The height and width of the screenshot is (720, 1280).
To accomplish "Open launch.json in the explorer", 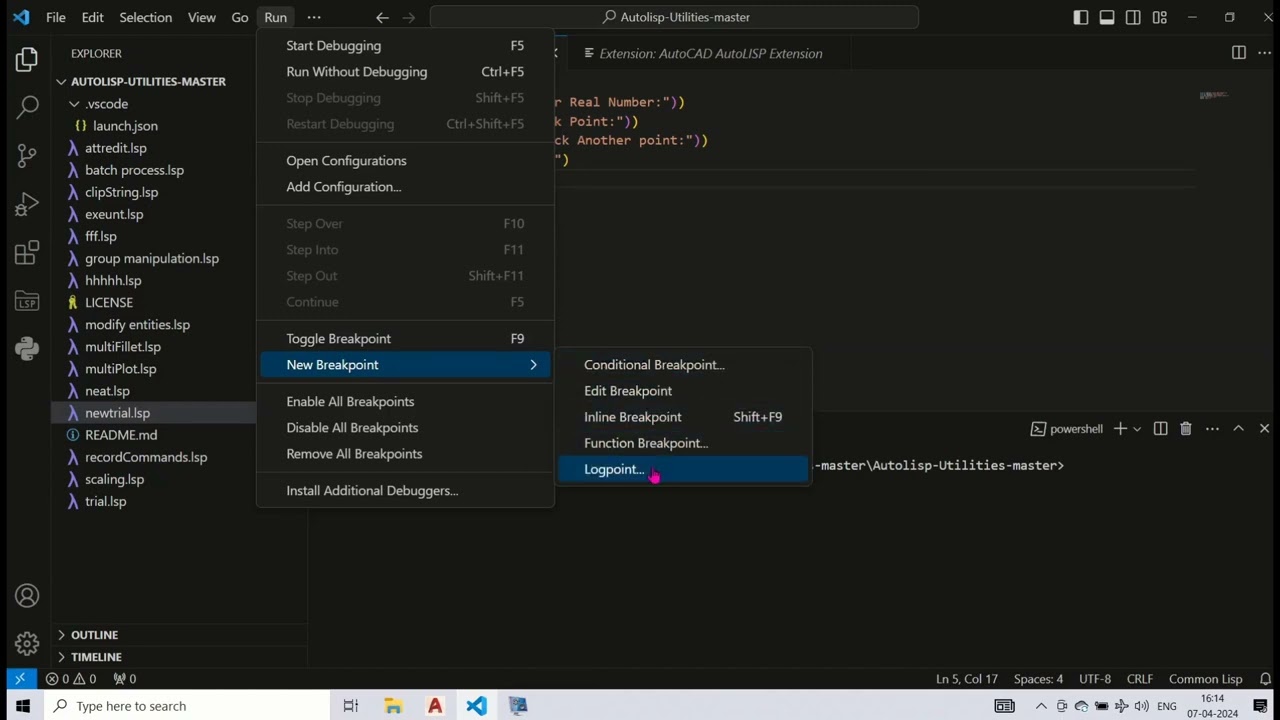I will pyautogui.click(x=125, y=126).
